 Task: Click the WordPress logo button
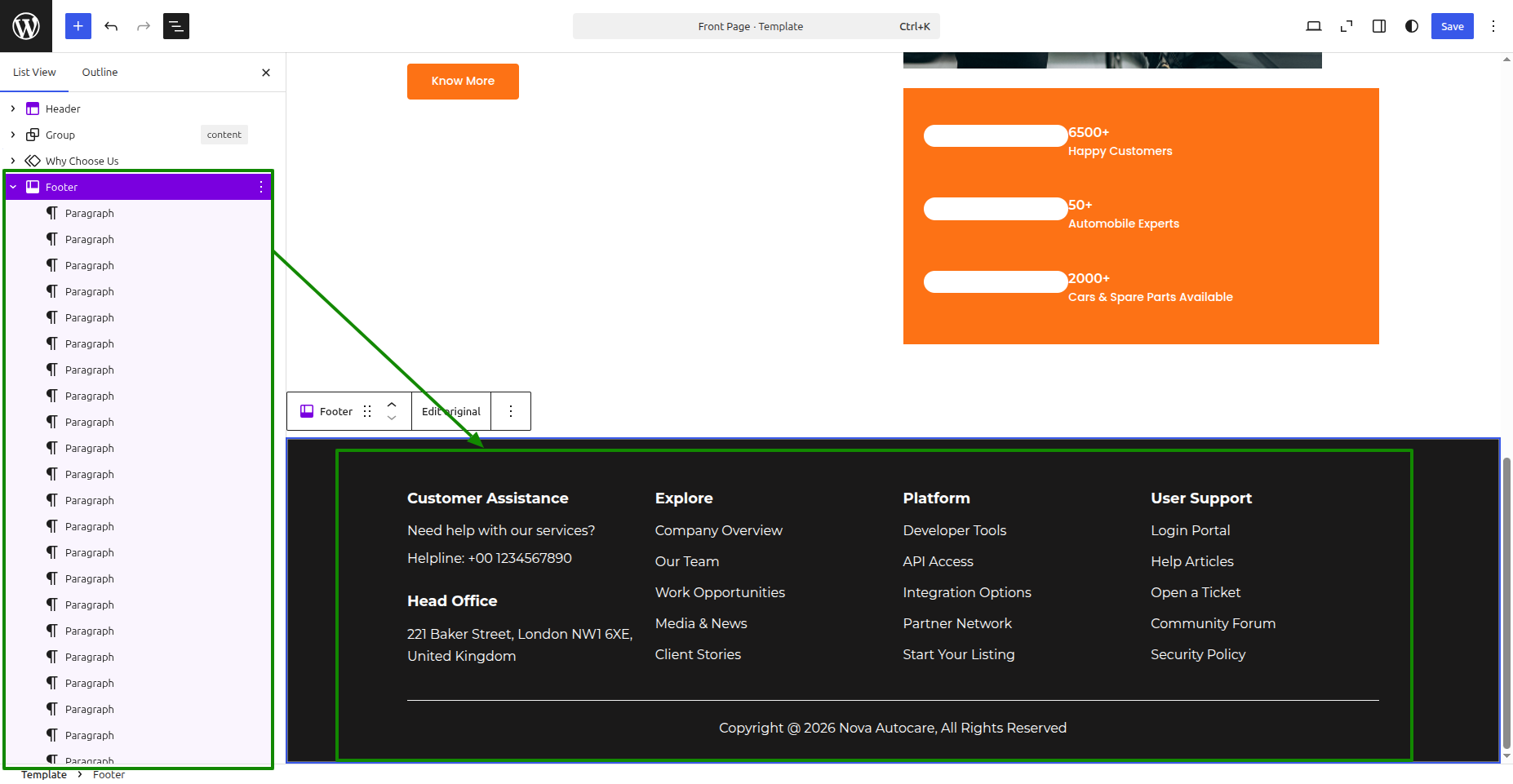click(26, 26)
